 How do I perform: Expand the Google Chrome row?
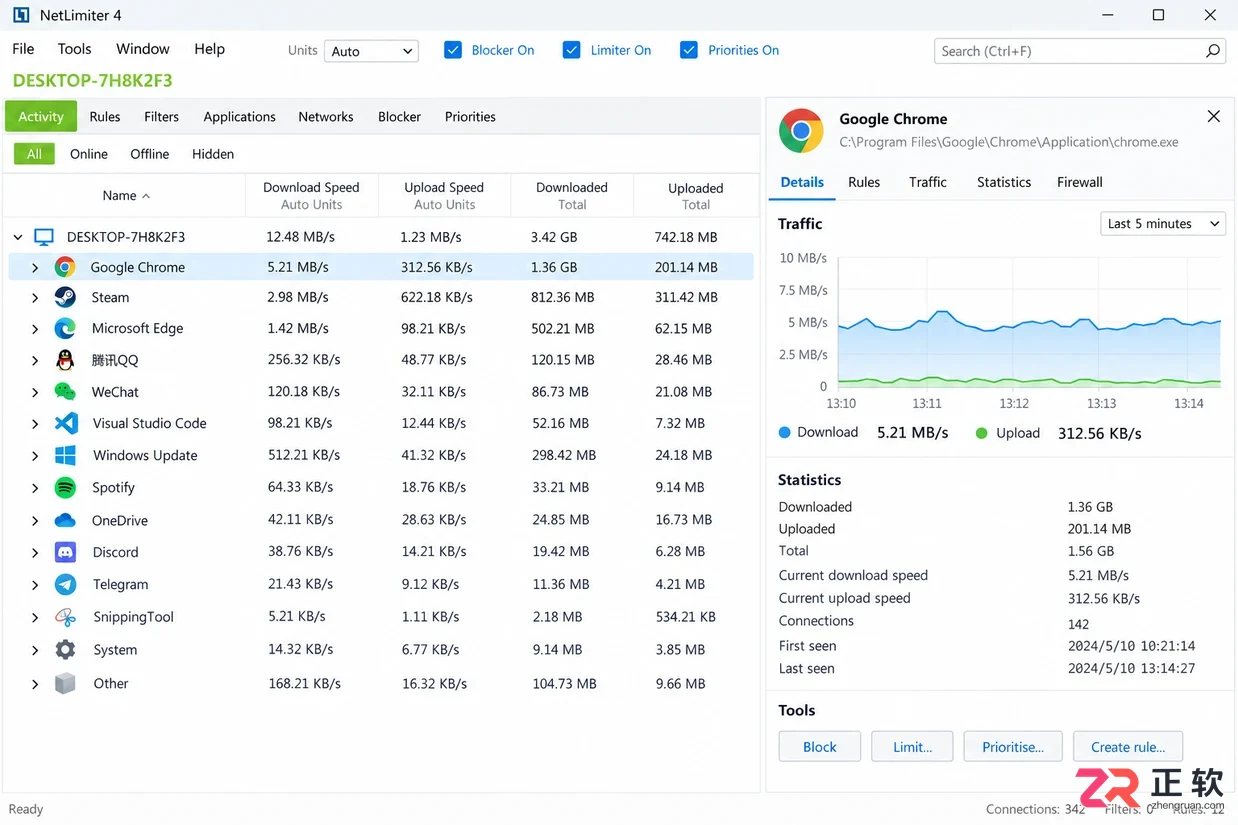[x=35, y=268]
